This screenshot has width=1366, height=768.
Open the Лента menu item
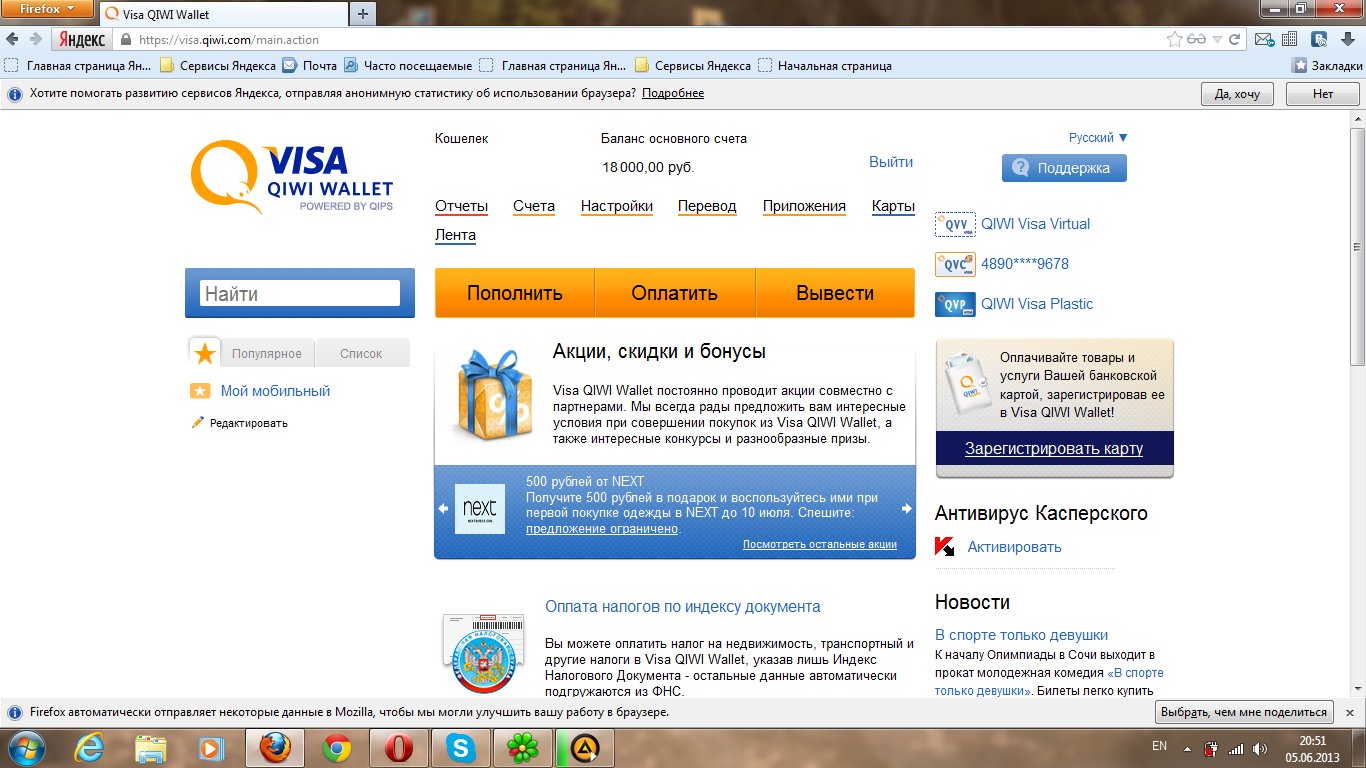coord(455,235)
